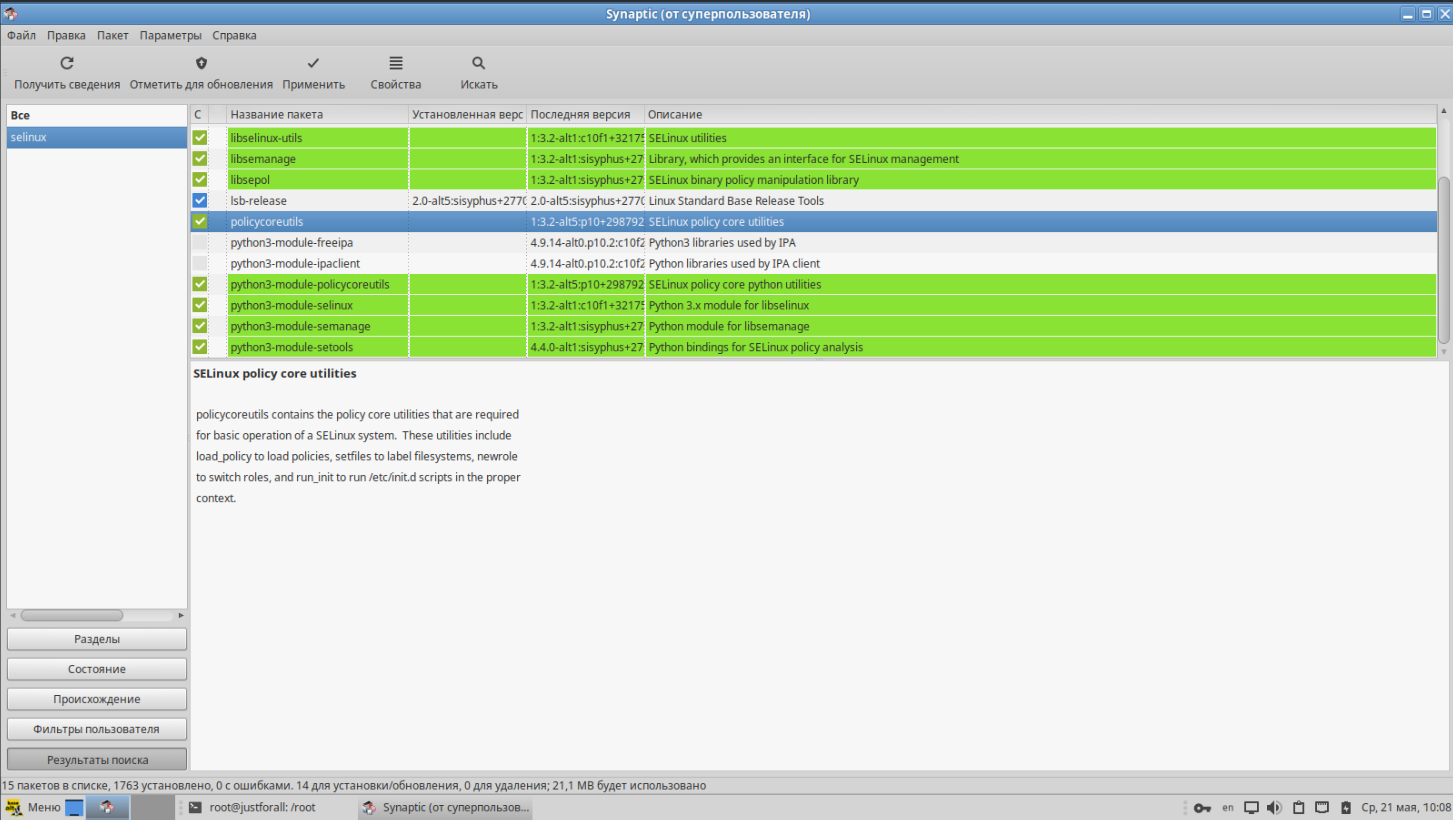Viewport: 1453px width, 820px height.
Task: Click the key icon in the system tray
Action: click(x=1203, y=808)
